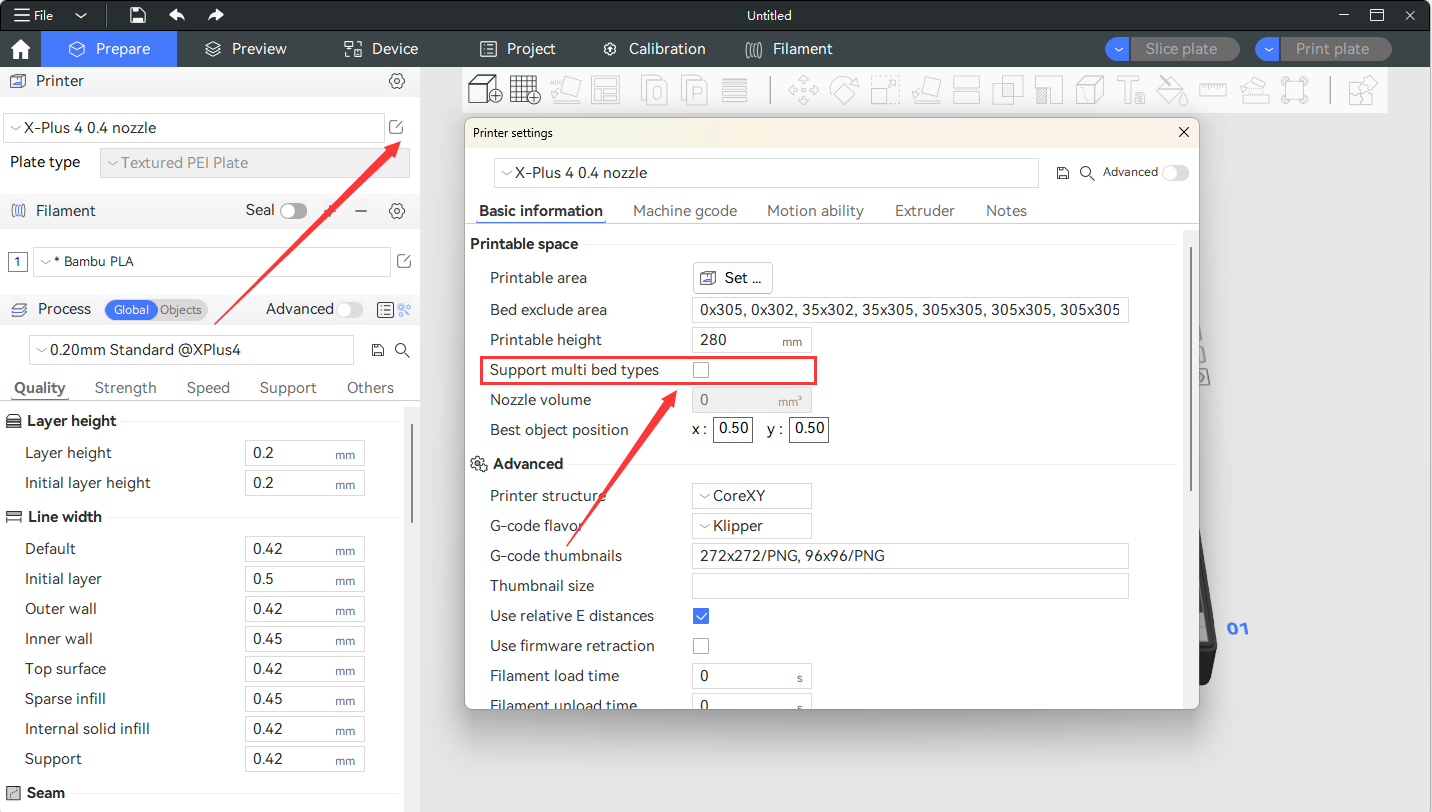The height and width of the screenshot is (812, 1432).
Task: Expand the 0.20mm Standard @XPlus4 preset dropdown
Action: point(191,350)
